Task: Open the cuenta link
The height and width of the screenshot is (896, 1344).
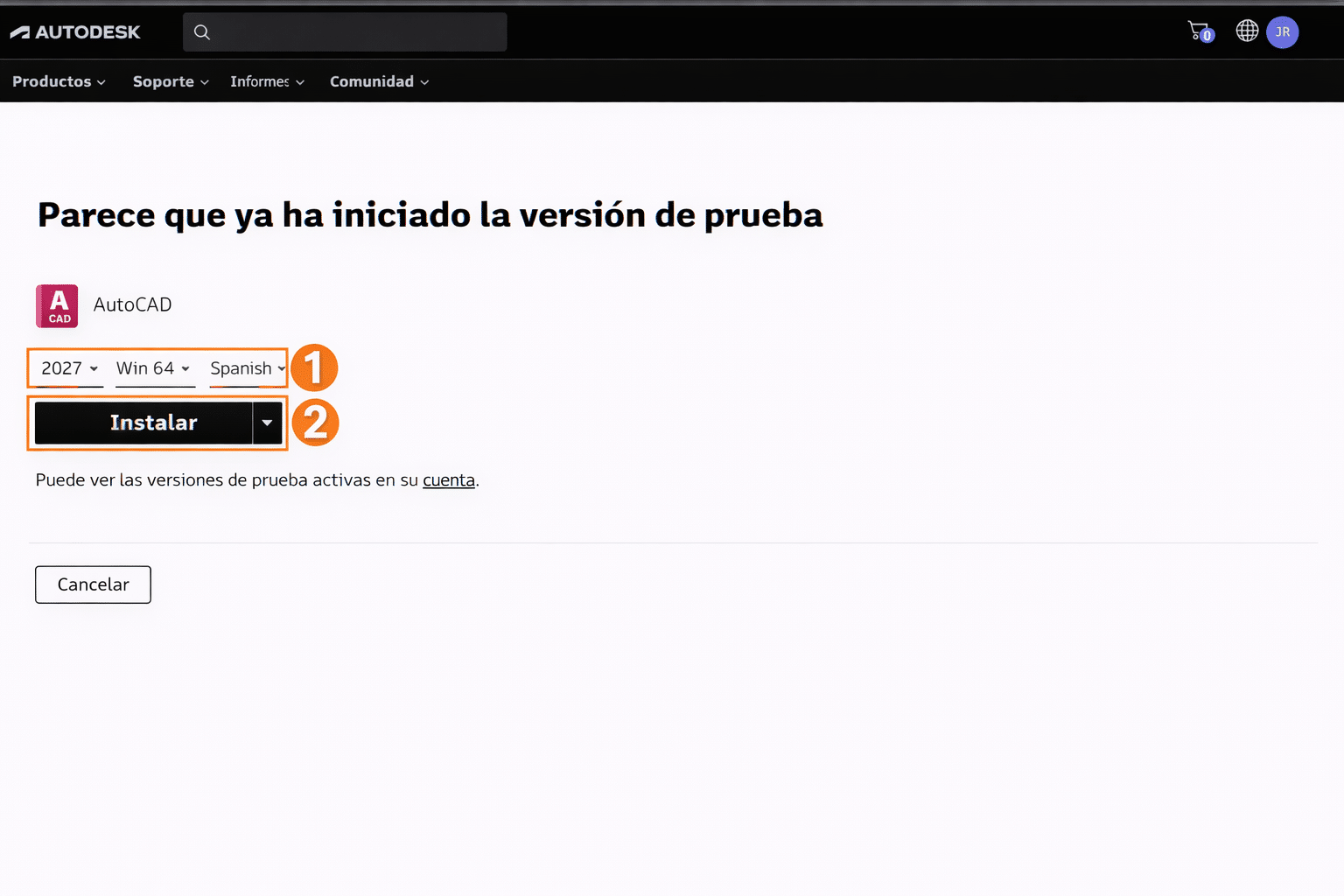Action: 449,479
